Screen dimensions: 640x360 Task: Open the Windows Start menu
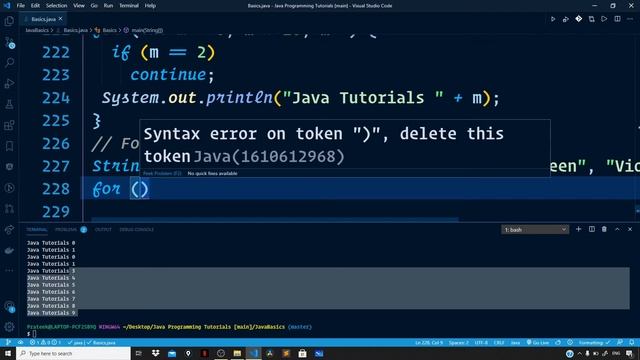tap(8, 353)
